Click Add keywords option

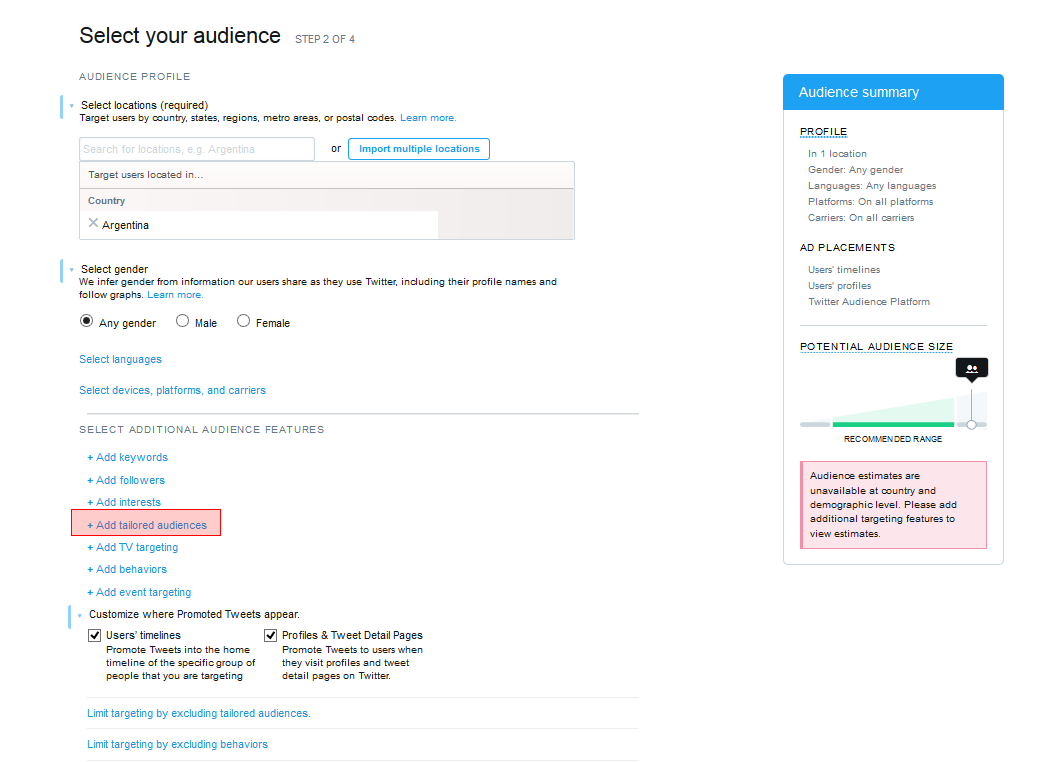click(127, 457)
